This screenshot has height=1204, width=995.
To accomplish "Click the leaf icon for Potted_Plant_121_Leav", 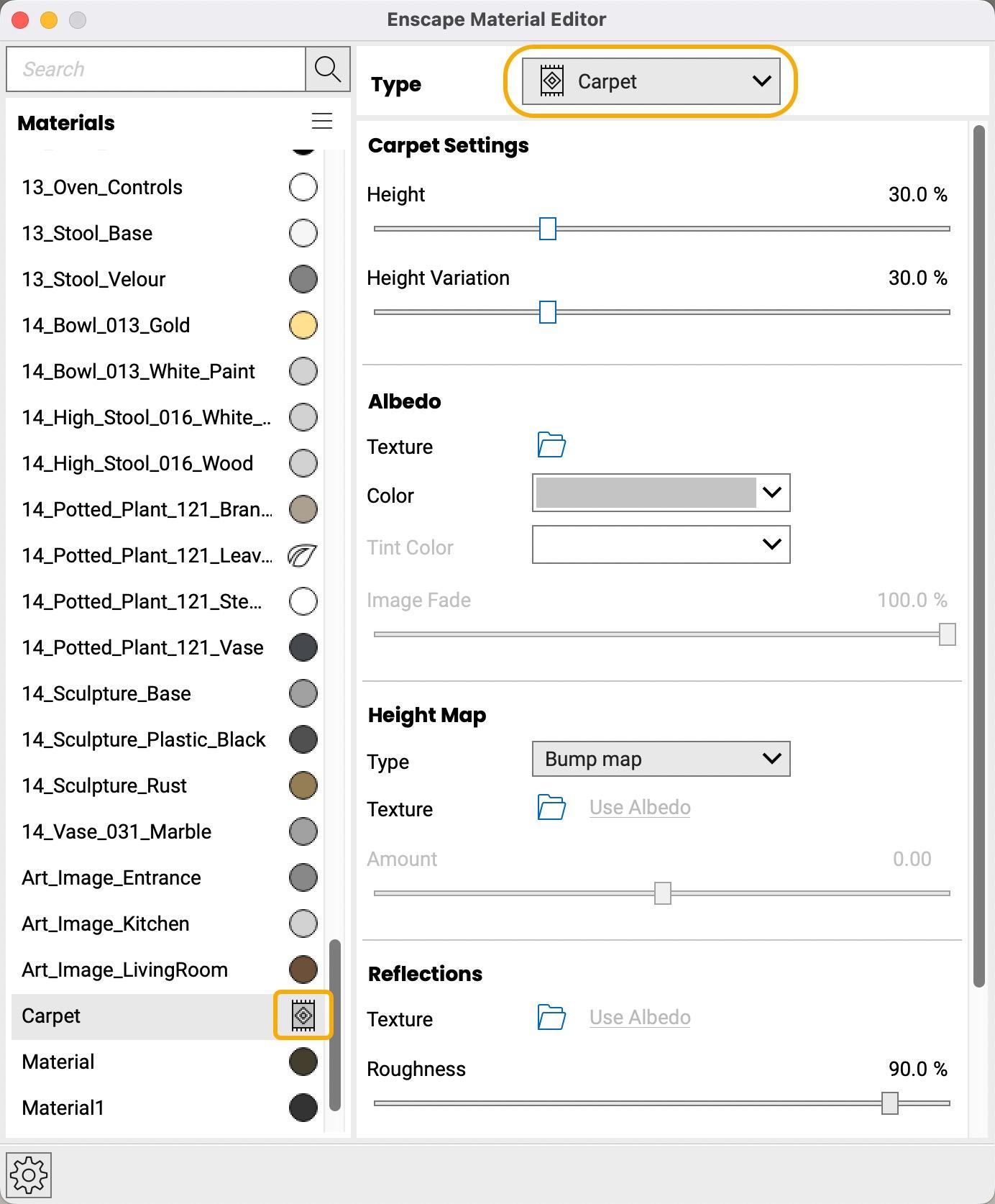I will click(x=303, y=555).
